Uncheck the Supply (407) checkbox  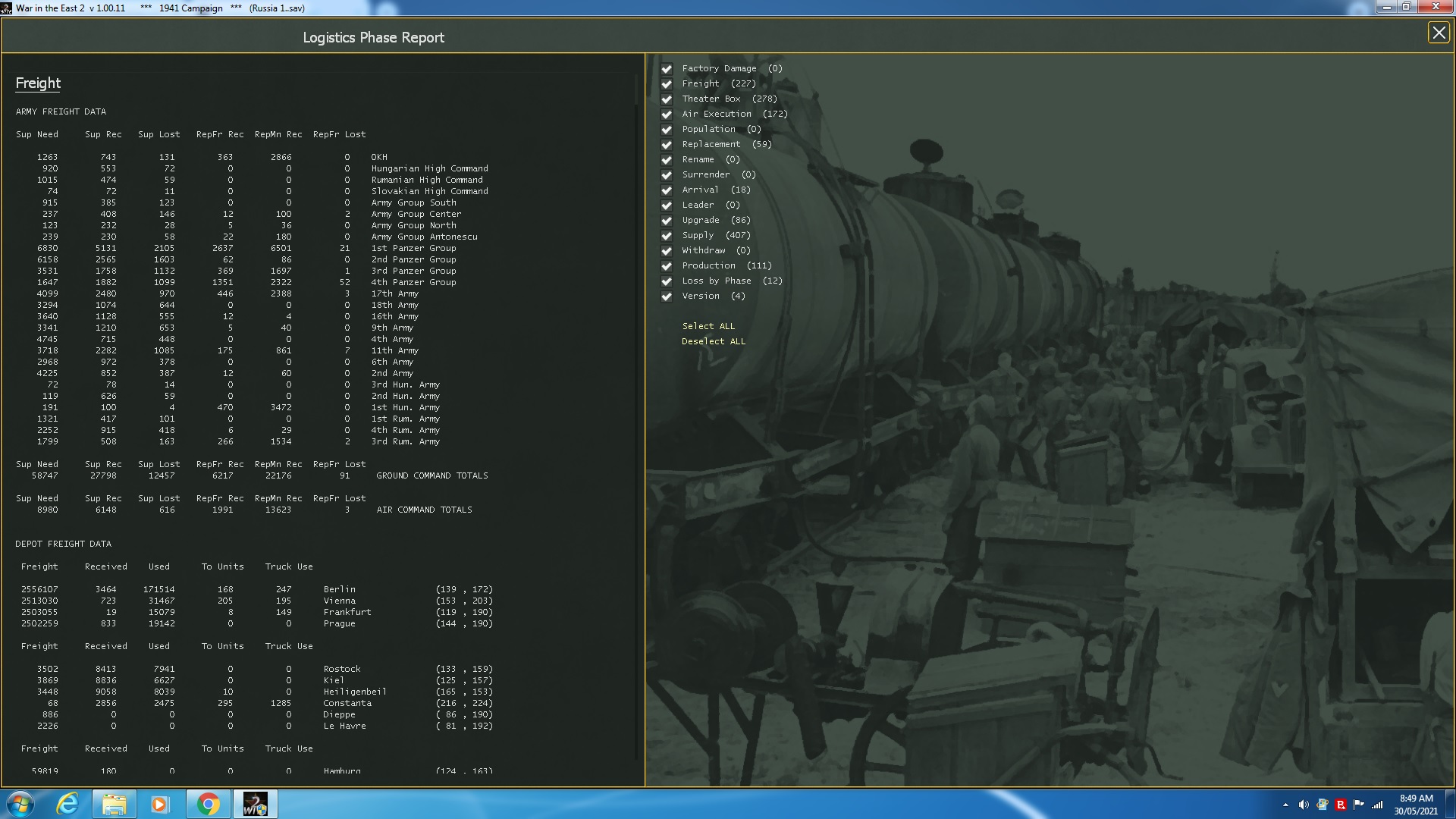[667, 236]
